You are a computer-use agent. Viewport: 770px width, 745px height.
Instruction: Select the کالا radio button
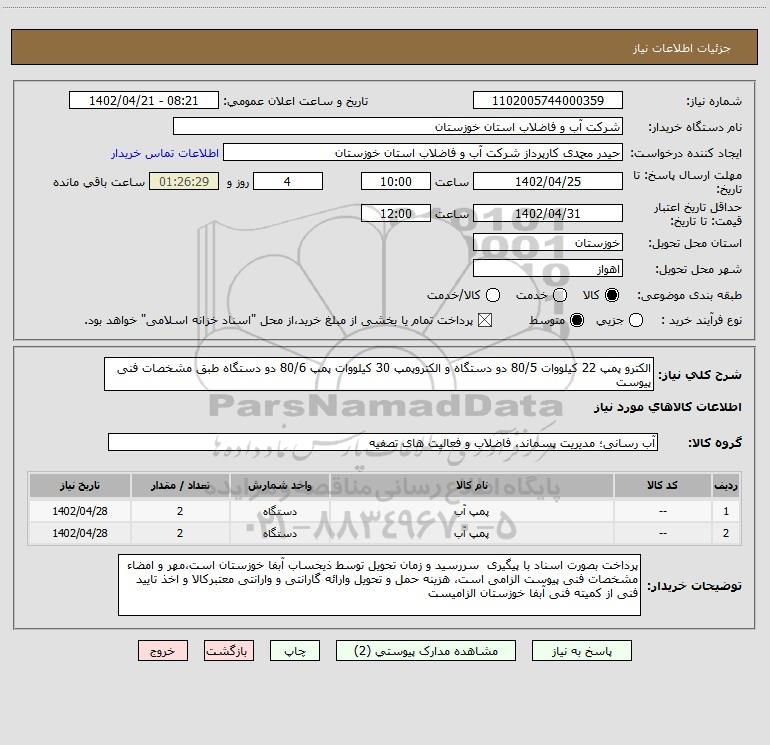point(612,295)
